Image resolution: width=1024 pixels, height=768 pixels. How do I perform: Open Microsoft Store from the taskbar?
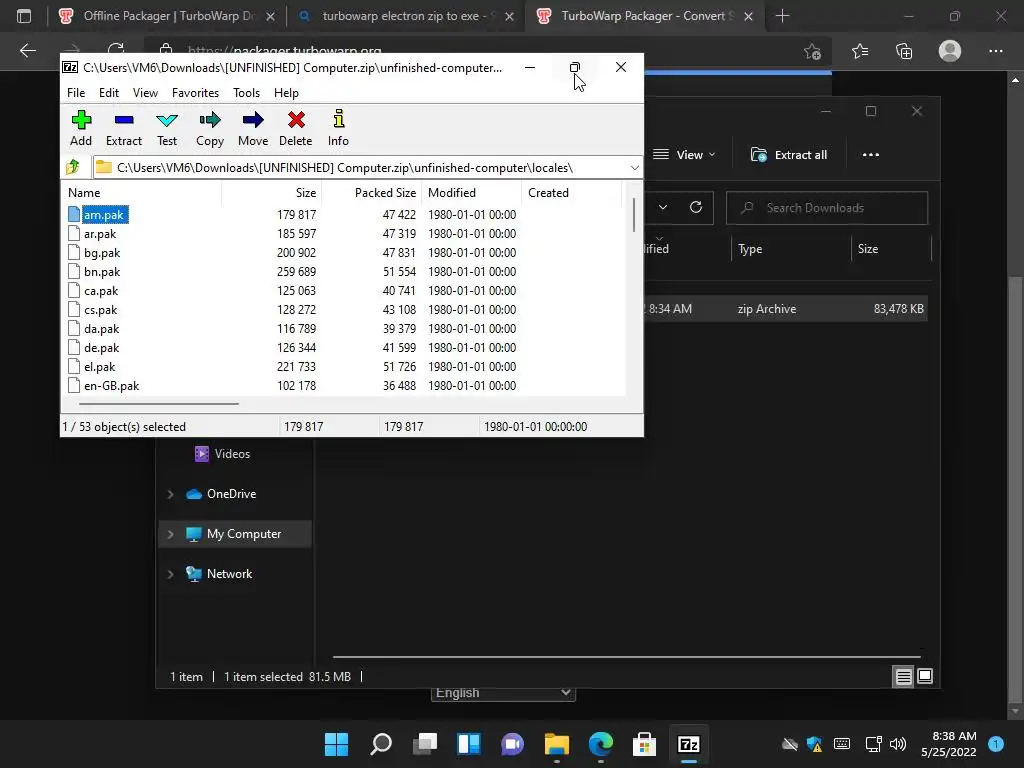pos(645,744)
